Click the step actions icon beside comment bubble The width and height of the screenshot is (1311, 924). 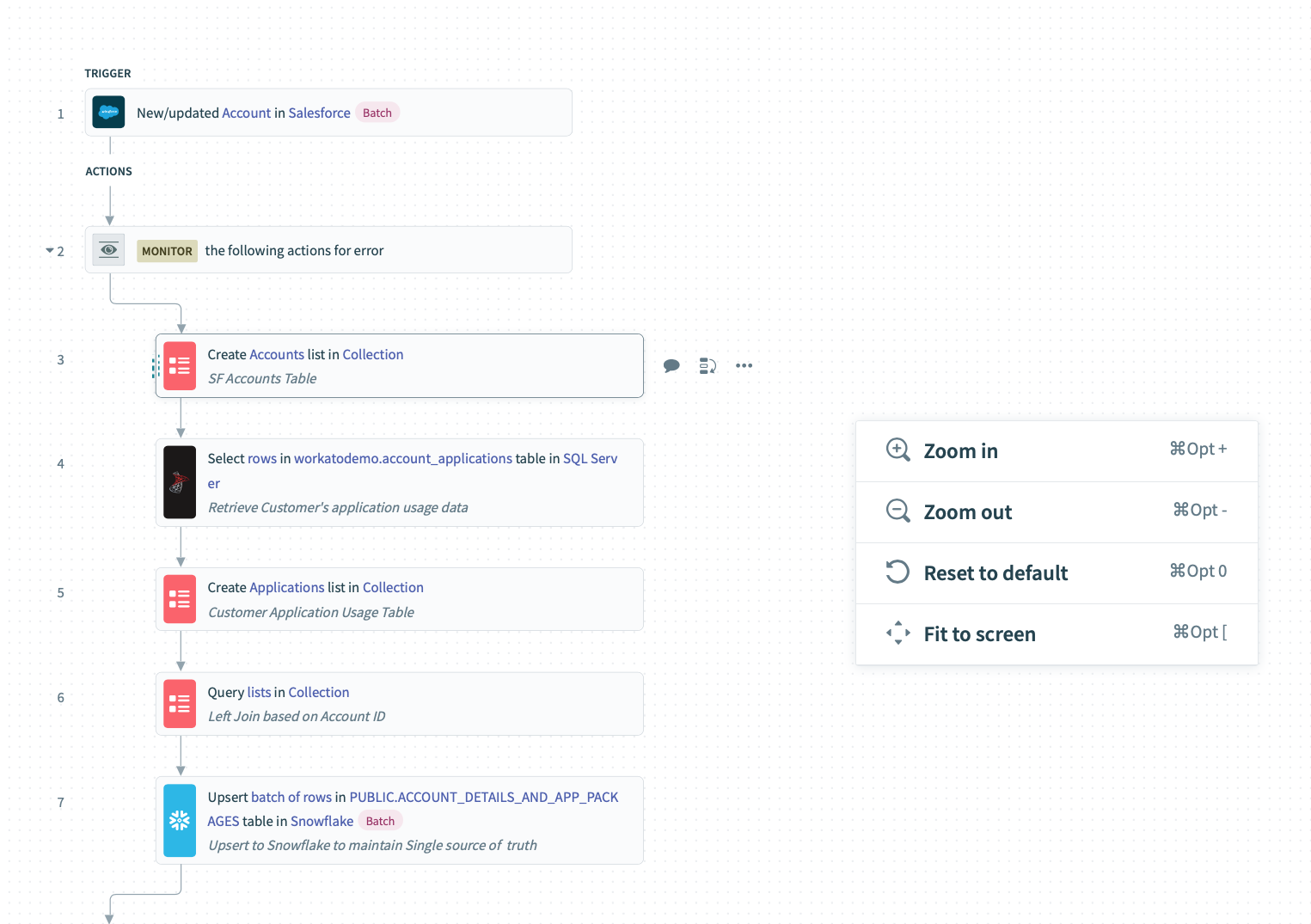[x=708, y=366]
